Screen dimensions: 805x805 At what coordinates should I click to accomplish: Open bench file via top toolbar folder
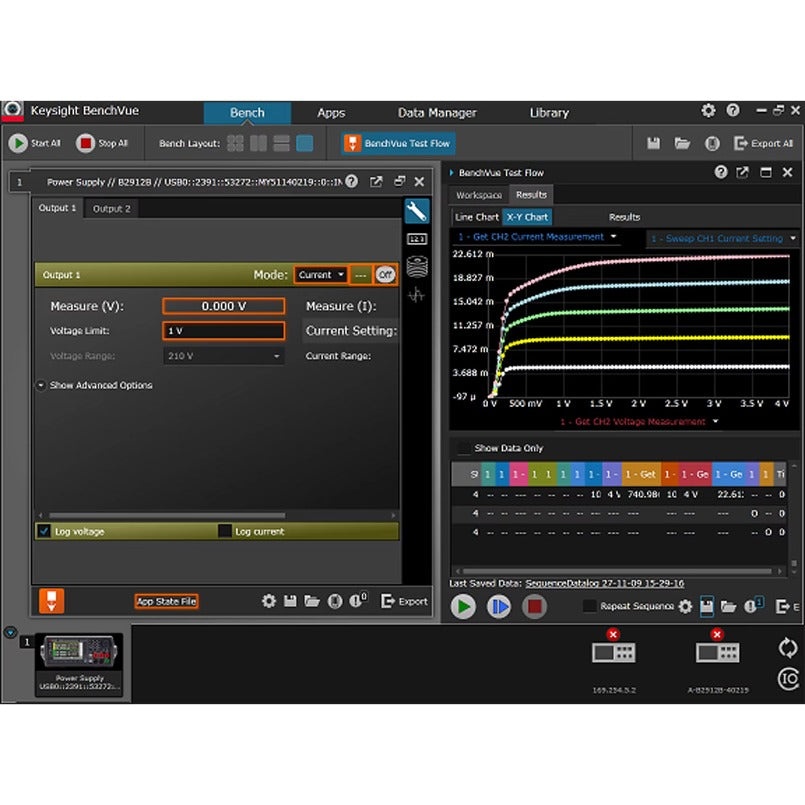[682, 143]
